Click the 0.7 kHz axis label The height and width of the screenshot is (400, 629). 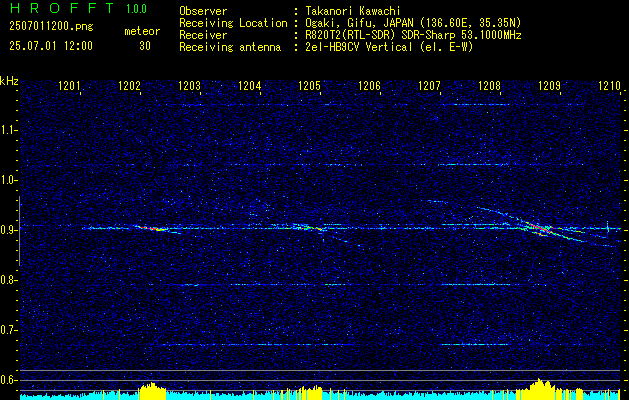(x=7, y=330)
